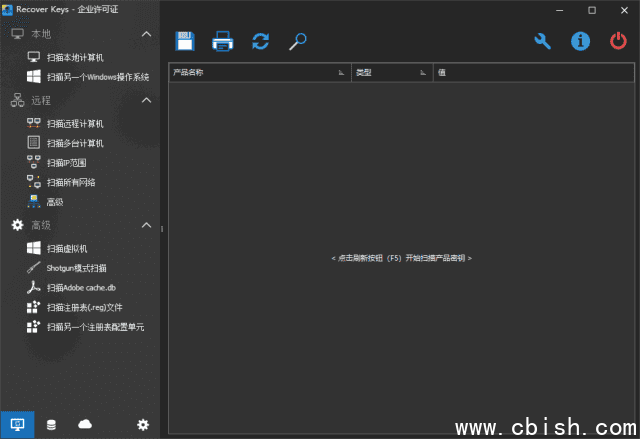Open the cloud tab at bottom
Screen dimensions: 640x439
(x=85, y=425)
